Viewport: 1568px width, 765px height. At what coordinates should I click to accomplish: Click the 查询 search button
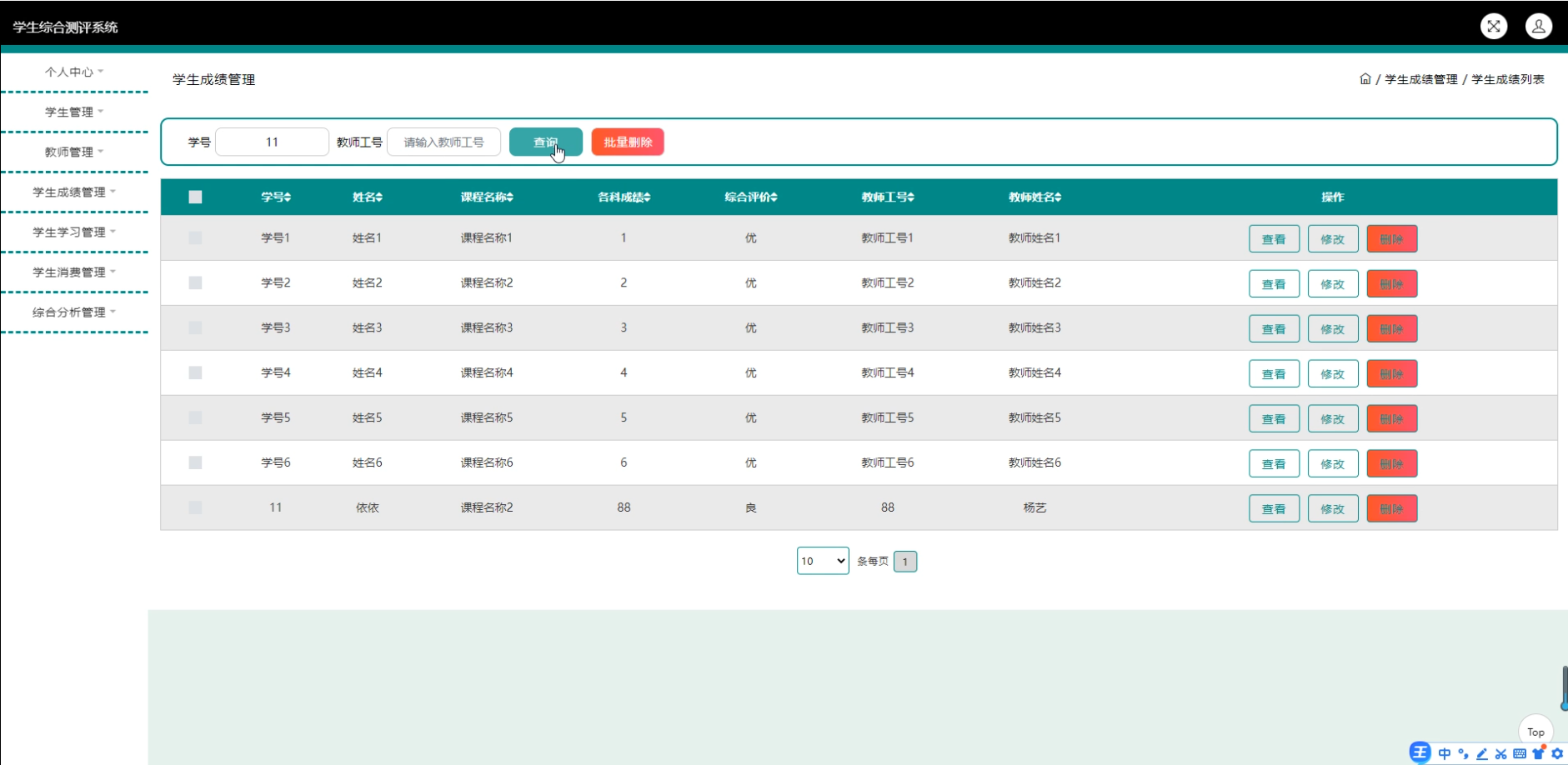click(x=546, y=142)
